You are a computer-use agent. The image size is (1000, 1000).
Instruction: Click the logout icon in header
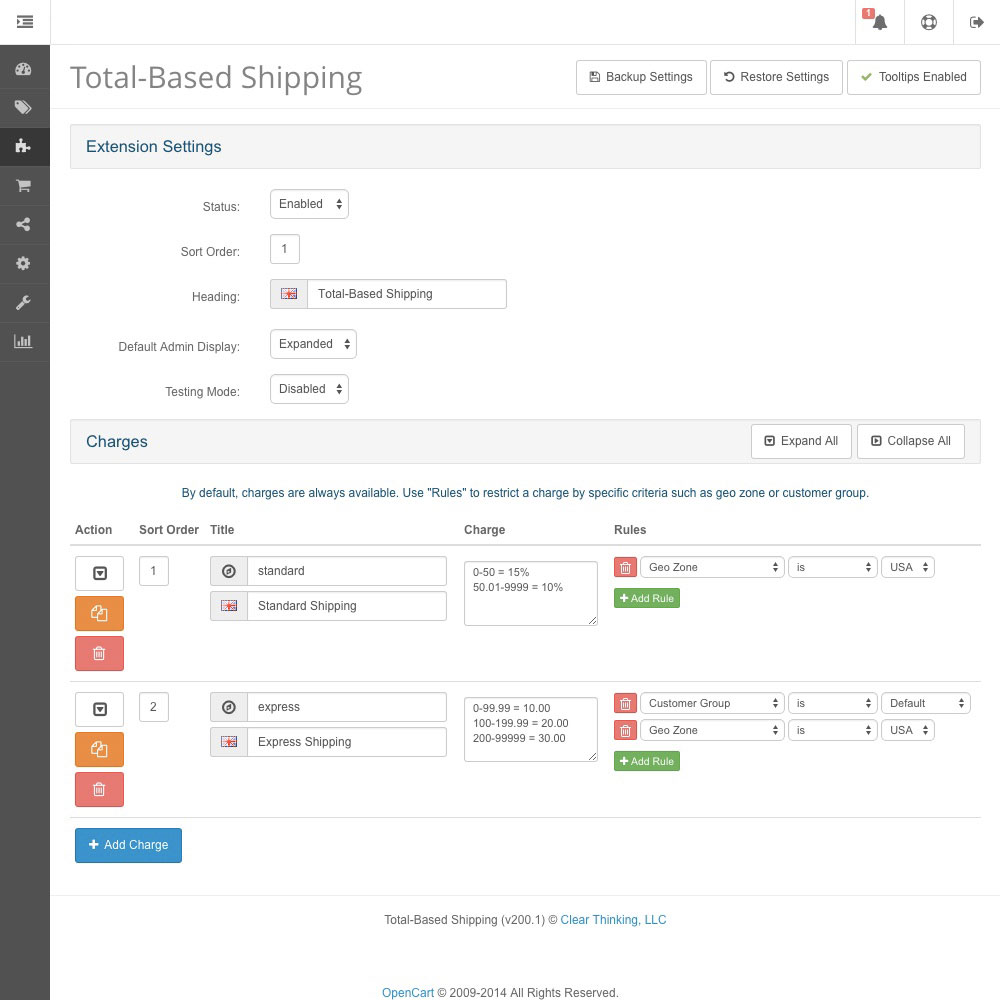pyautogui.click(x=976, y=22)
